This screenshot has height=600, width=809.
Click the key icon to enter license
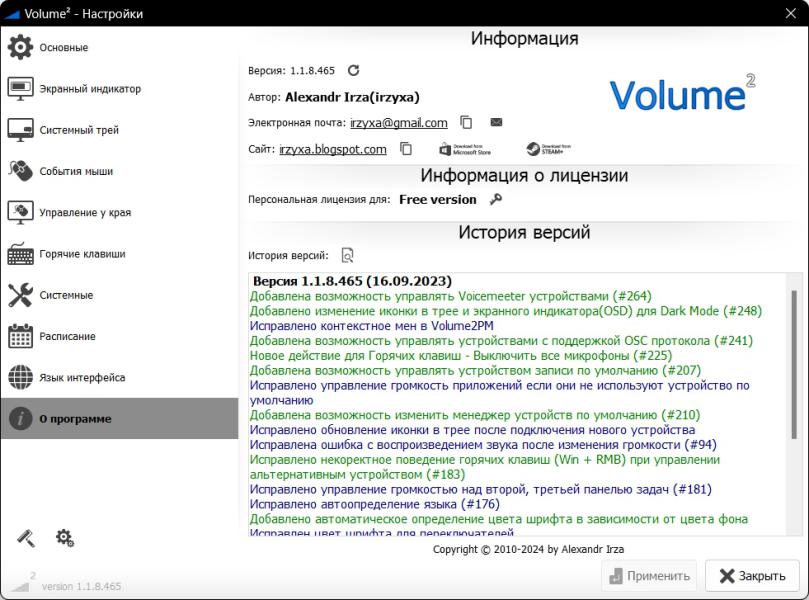[495, 199]
